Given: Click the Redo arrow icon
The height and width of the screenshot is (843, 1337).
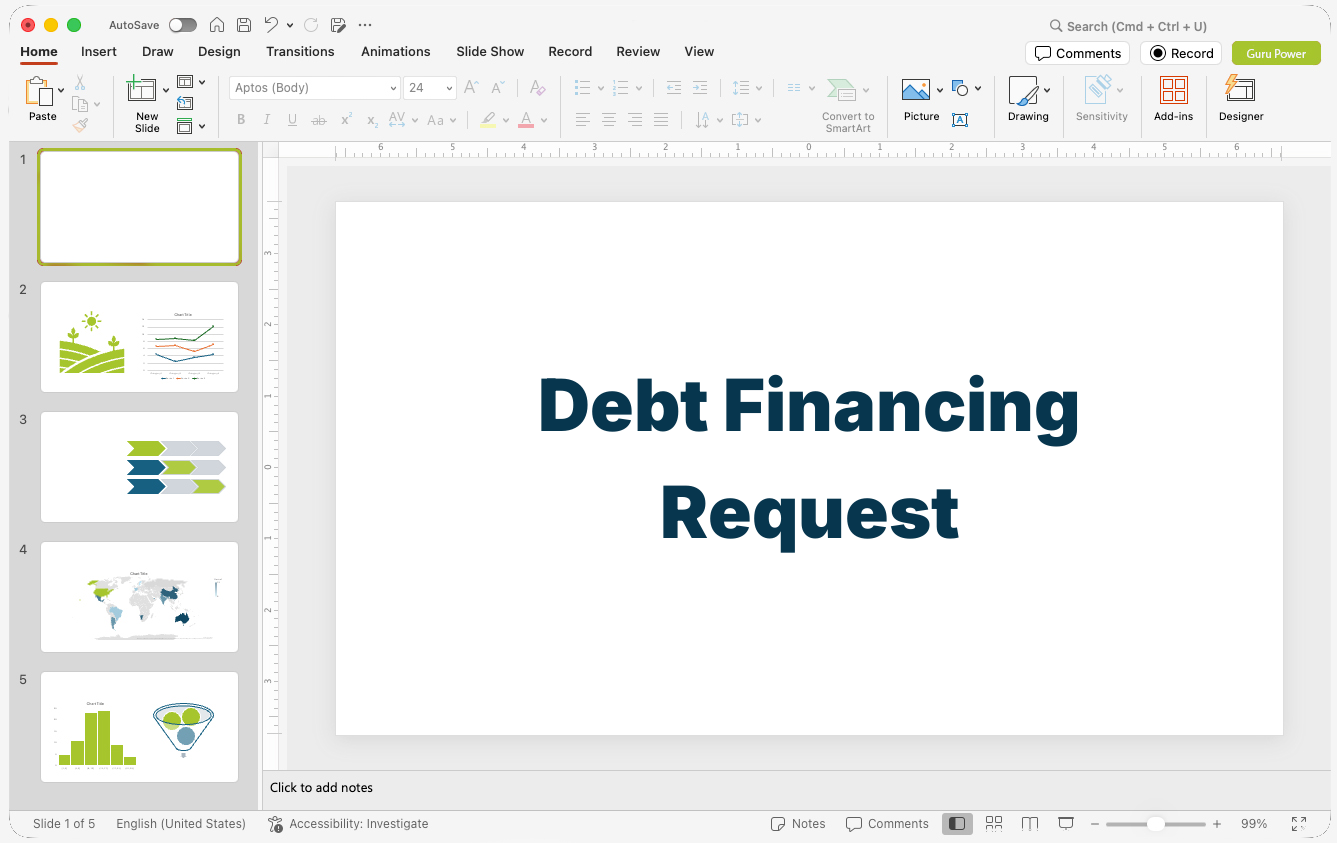Looking at the screenshot, I should [310, 25].
